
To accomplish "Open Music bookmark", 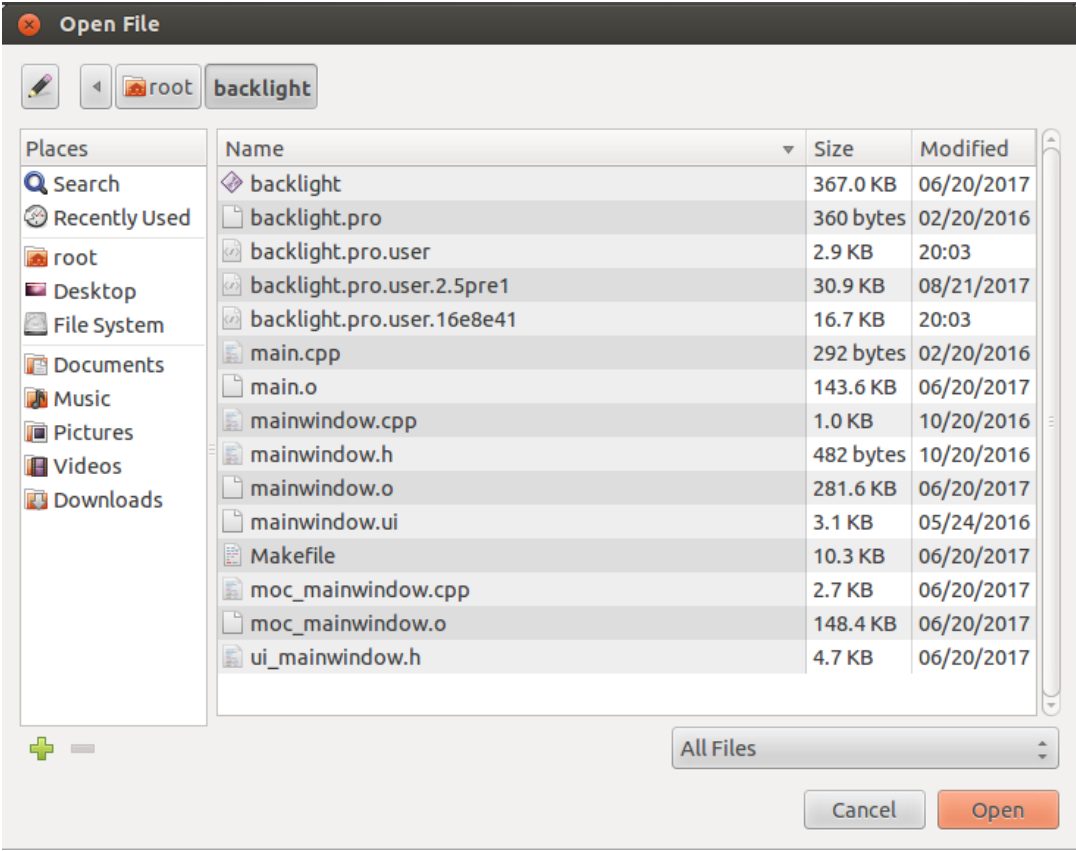I will pyautogui.click(x=113, y=398).
